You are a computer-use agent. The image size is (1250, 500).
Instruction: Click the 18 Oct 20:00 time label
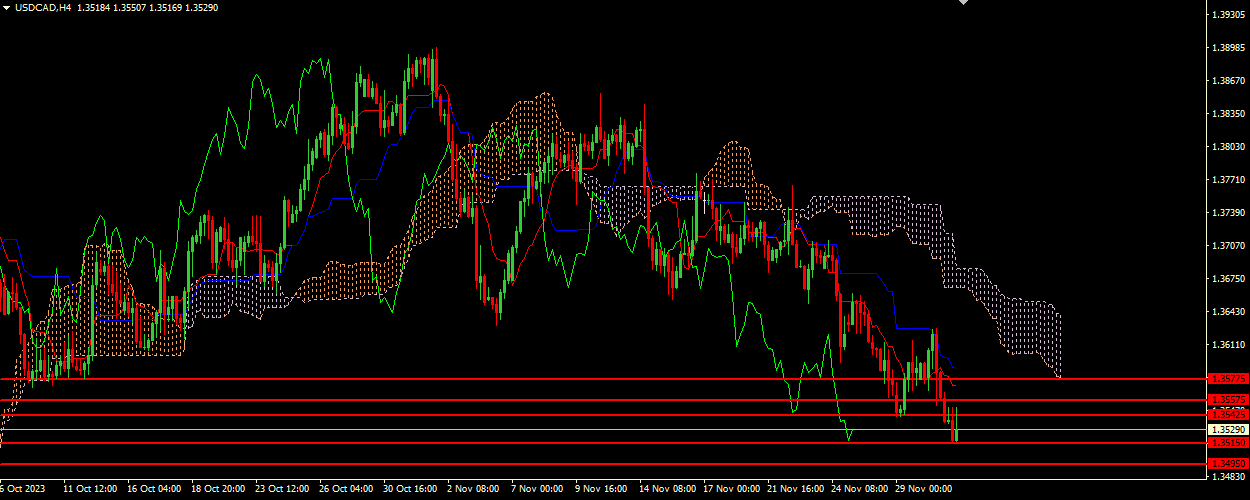coord(218,491)
